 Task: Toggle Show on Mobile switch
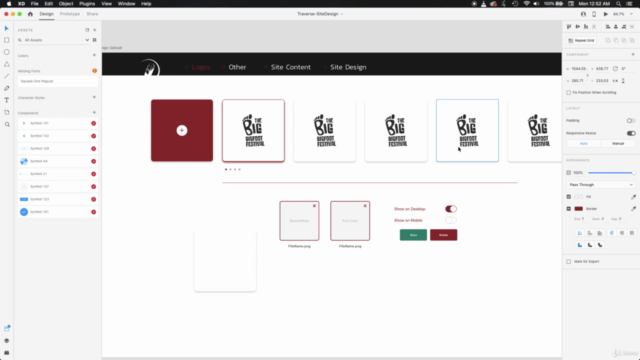451,220
